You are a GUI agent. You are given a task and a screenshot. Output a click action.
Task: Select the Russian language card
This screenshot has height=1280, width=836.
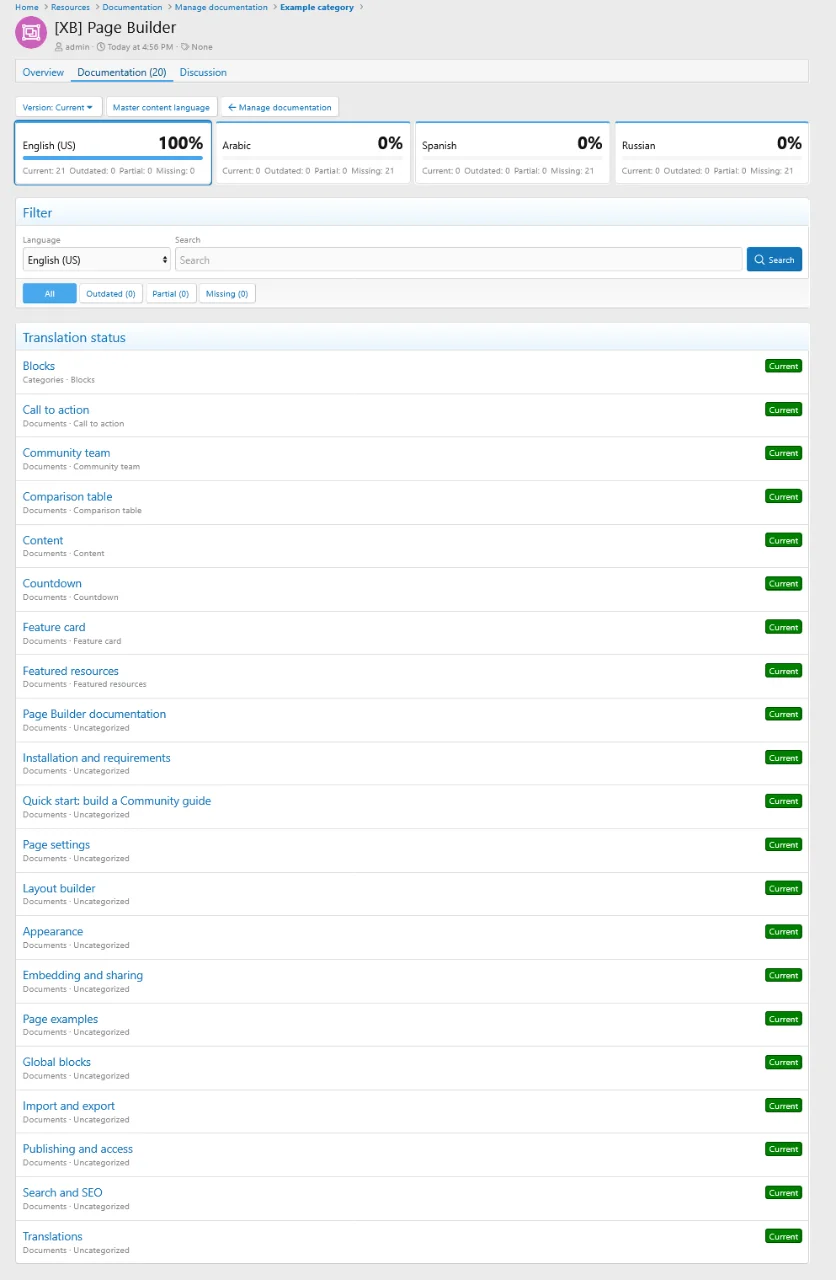click(712, 153)
